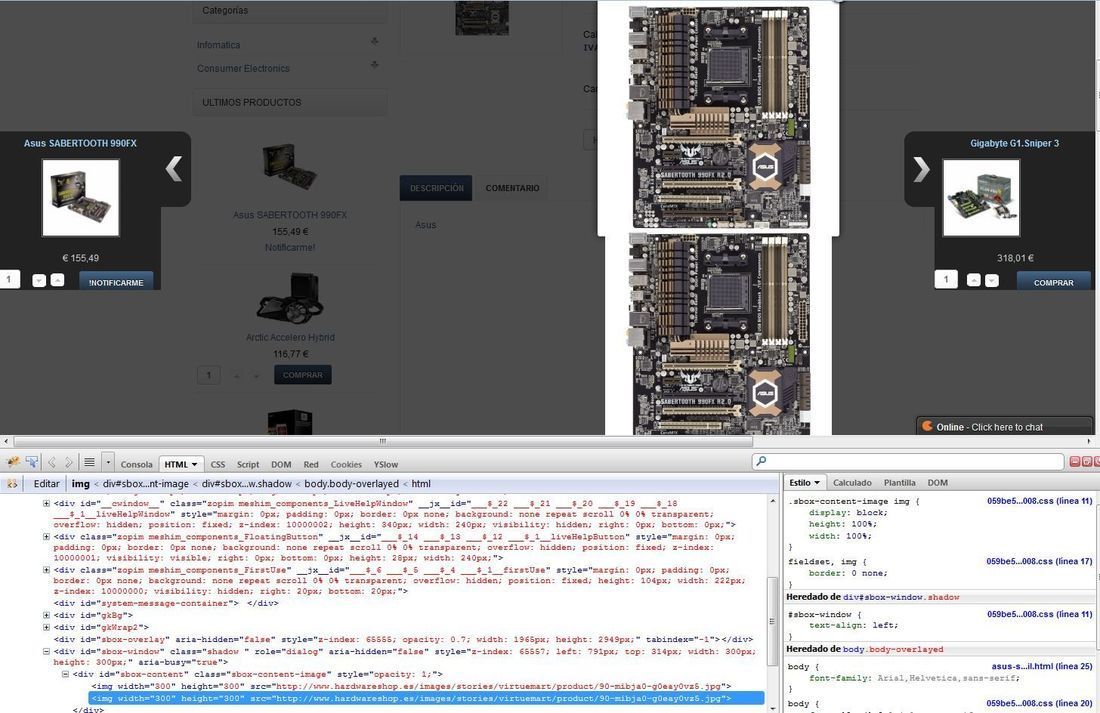Open asus-s...il.html (línea 25) source link
The height and width of the screenshot is (713, 1100).
1042,666
